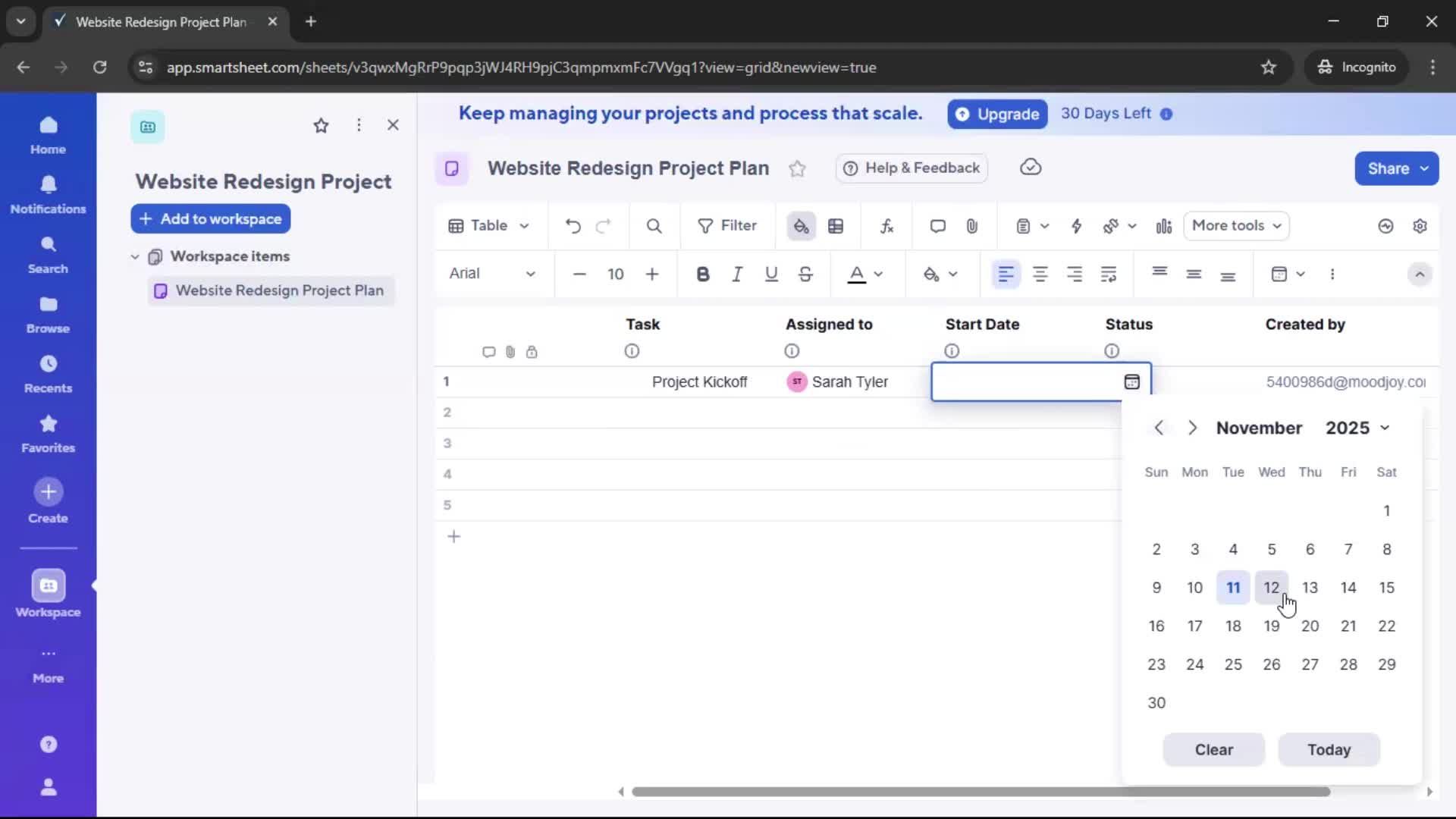
Task: Open Notifications in the left sidebar
Action: tap(48, 195)
